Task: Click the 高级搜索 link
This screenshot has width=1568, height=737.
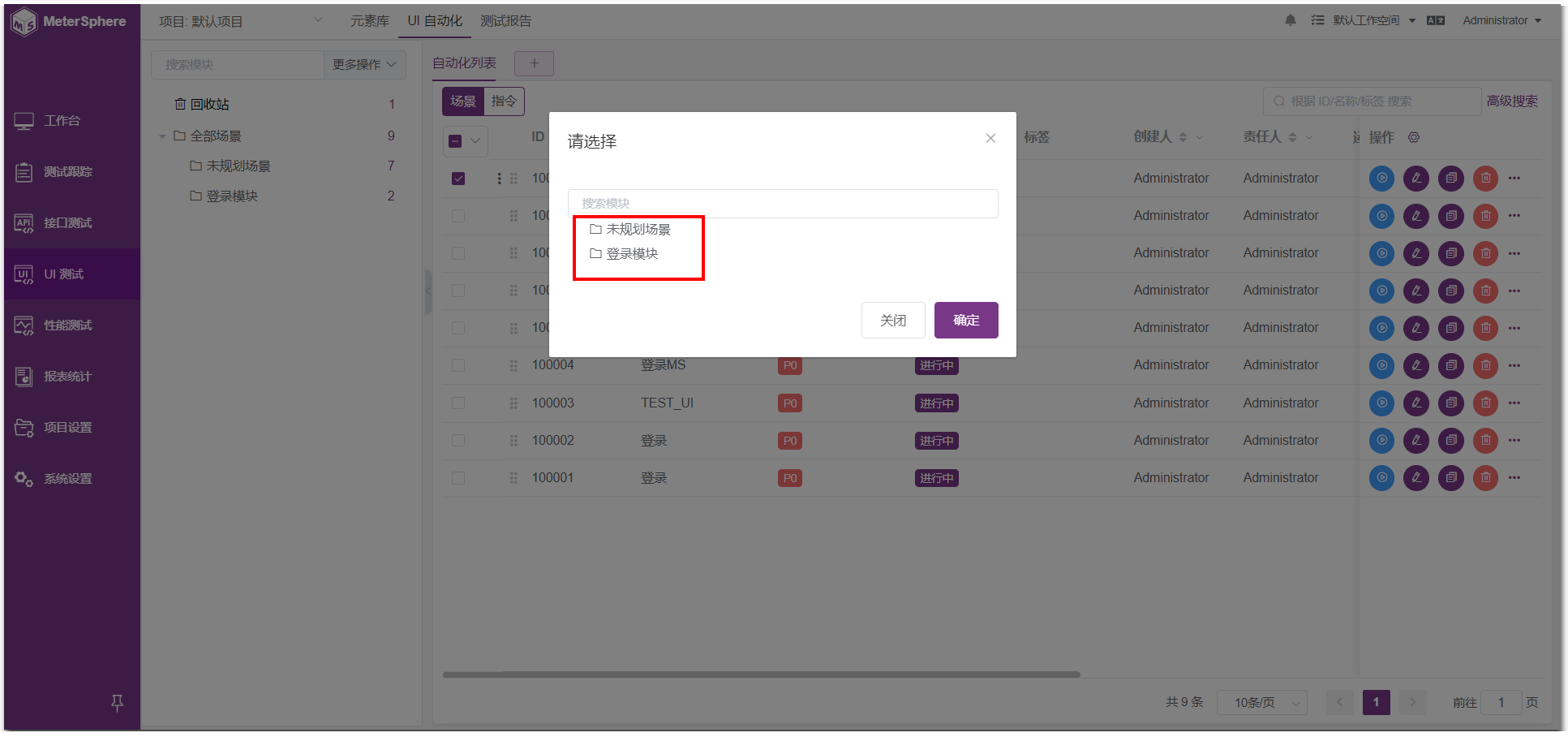Action: [x=1512, y=101]
